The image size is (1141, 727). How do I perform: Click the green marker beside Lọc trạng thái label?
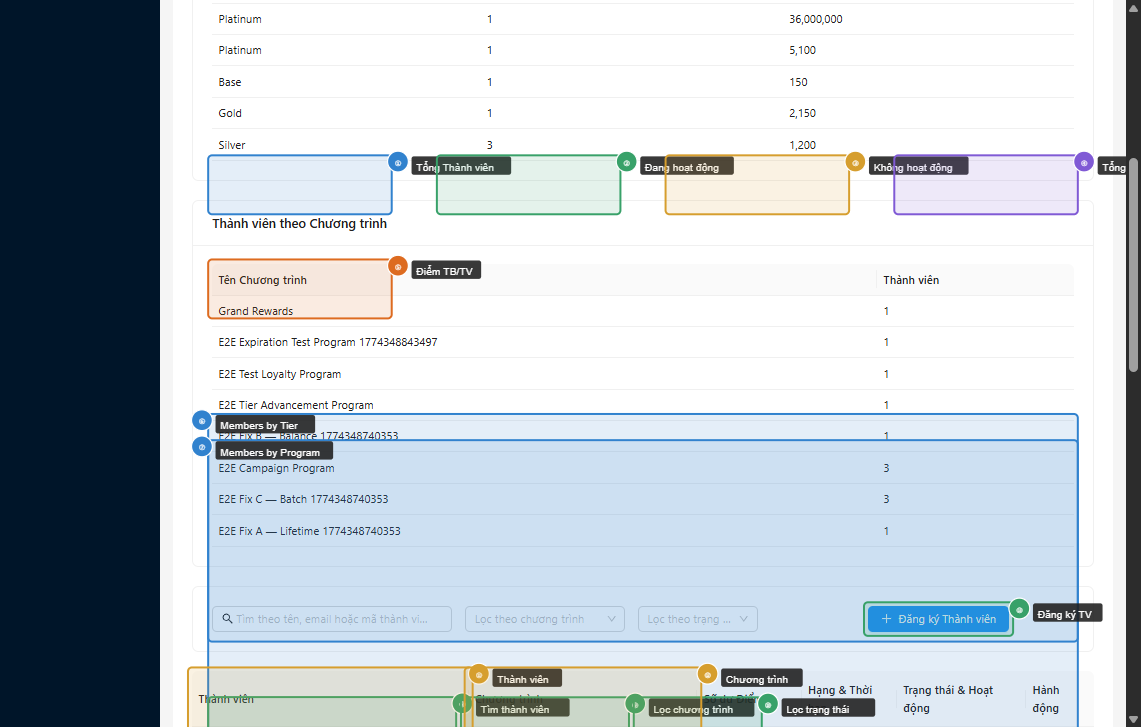(768, 704)
